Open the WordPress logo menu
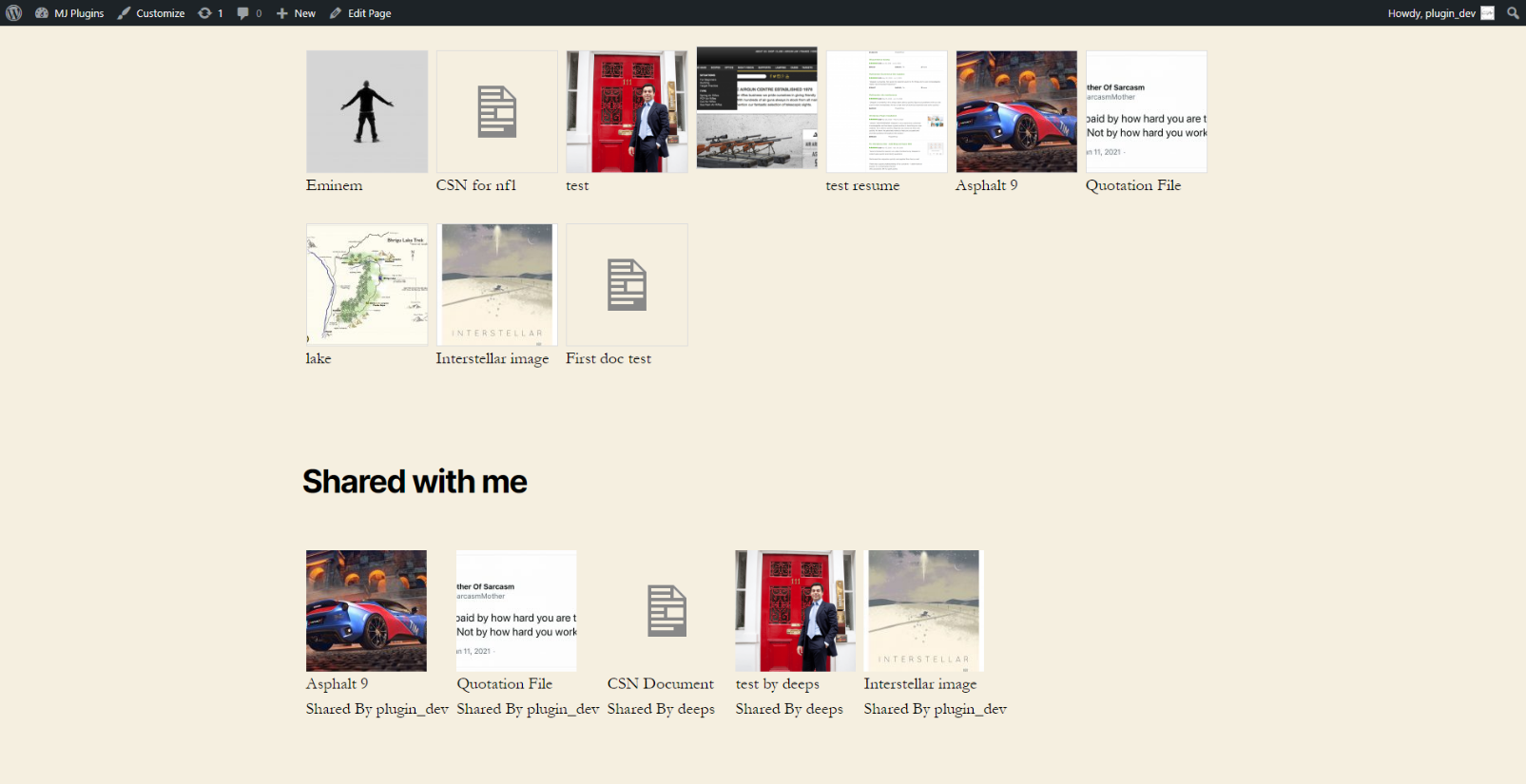This screenshot has height=784, width=1526. (x=14, y=13)
